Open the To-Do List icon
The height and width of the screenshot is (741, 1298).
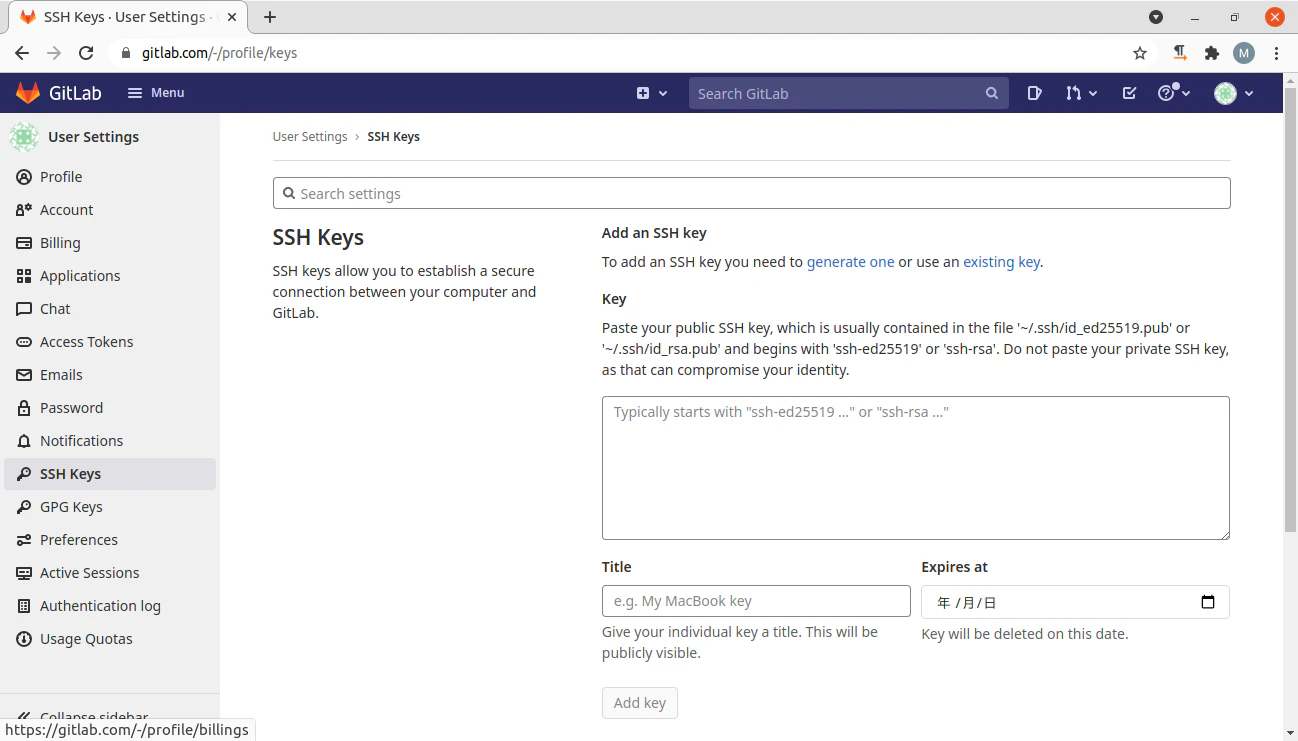(1129, 93)
